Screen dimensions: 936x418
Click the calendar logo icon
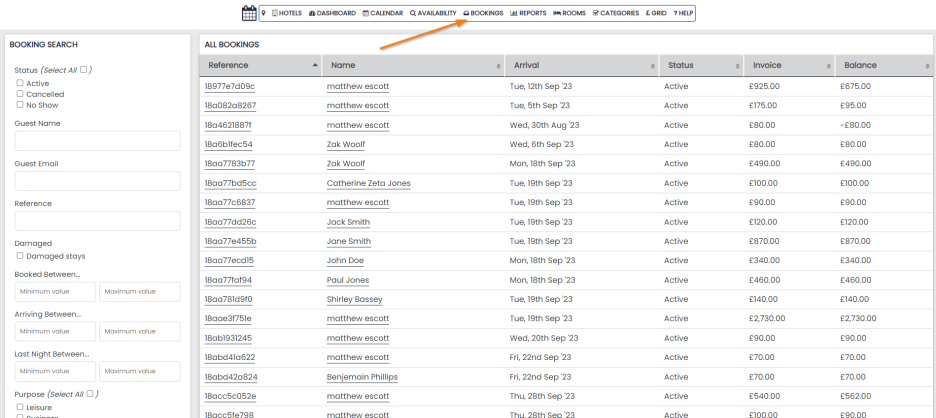pyautogui.click(x=250, y=13)
